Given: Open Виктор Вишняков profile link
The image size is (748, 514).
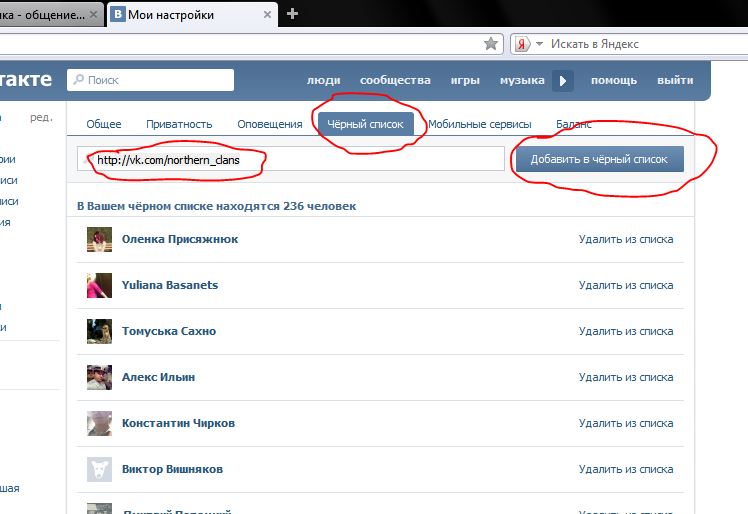Looking at the screenshot, I should coord(172,469).
